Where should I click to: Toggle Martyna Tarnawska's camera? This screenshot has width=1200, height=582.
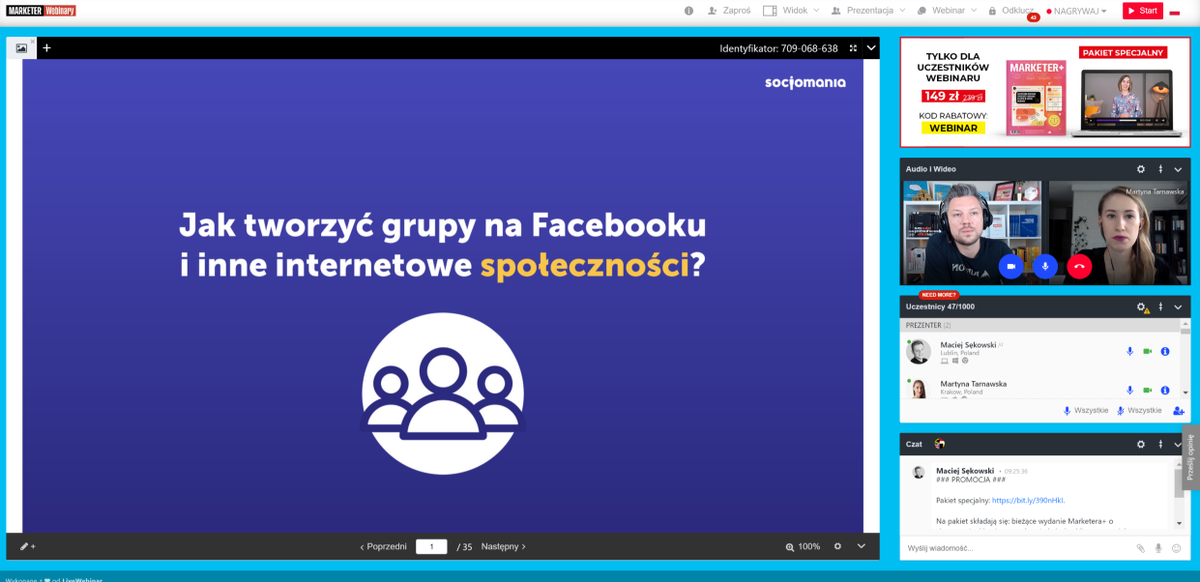click(x=1148, y=390)
